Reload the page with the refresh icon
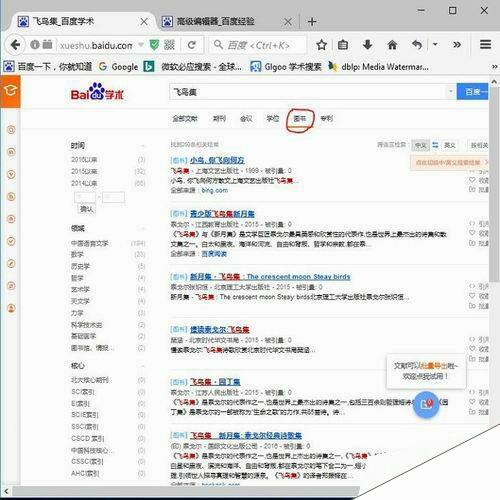The image size is (500, 500). point(192,45)
